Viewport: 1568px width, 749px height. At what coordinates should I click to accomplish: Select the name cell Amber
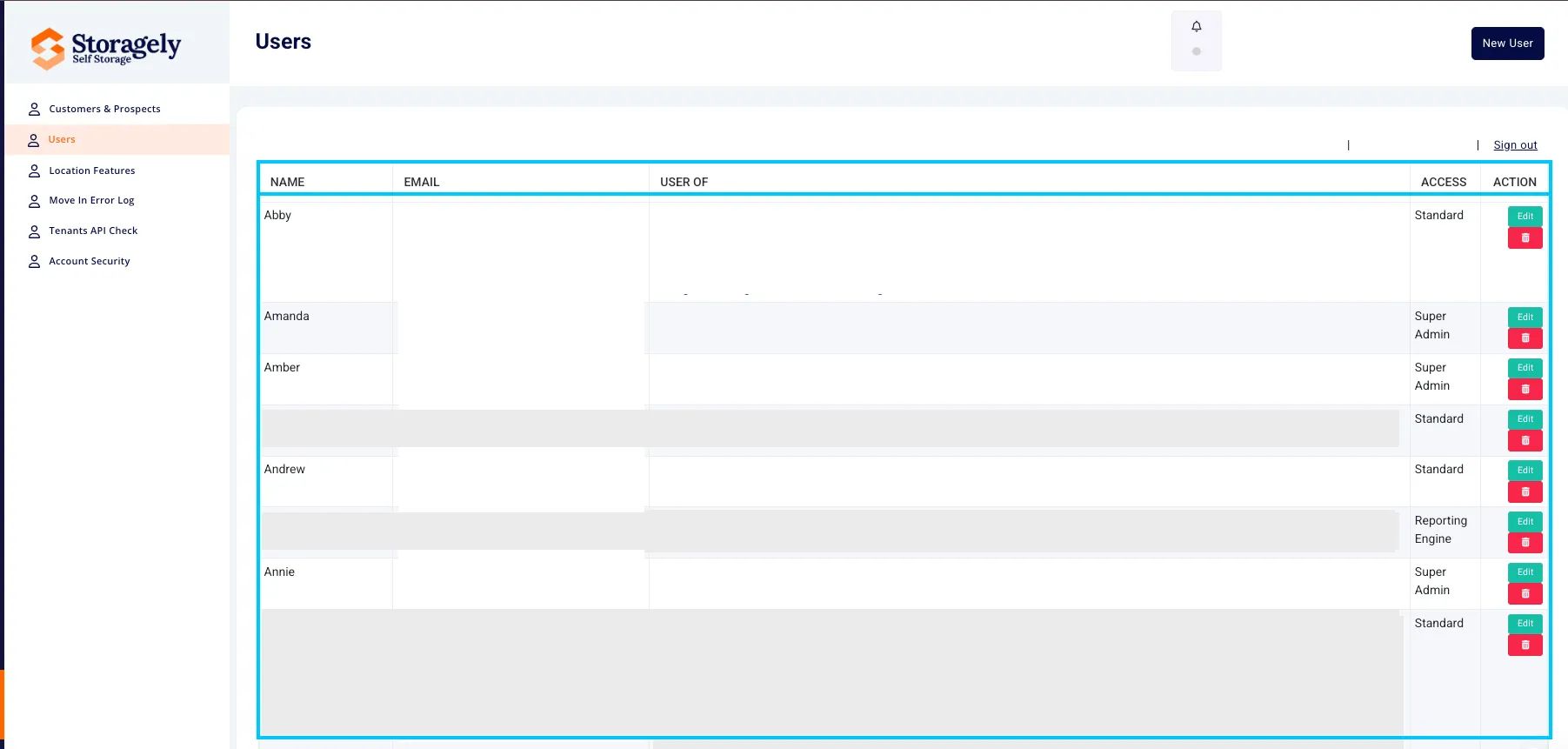point(282,367)
